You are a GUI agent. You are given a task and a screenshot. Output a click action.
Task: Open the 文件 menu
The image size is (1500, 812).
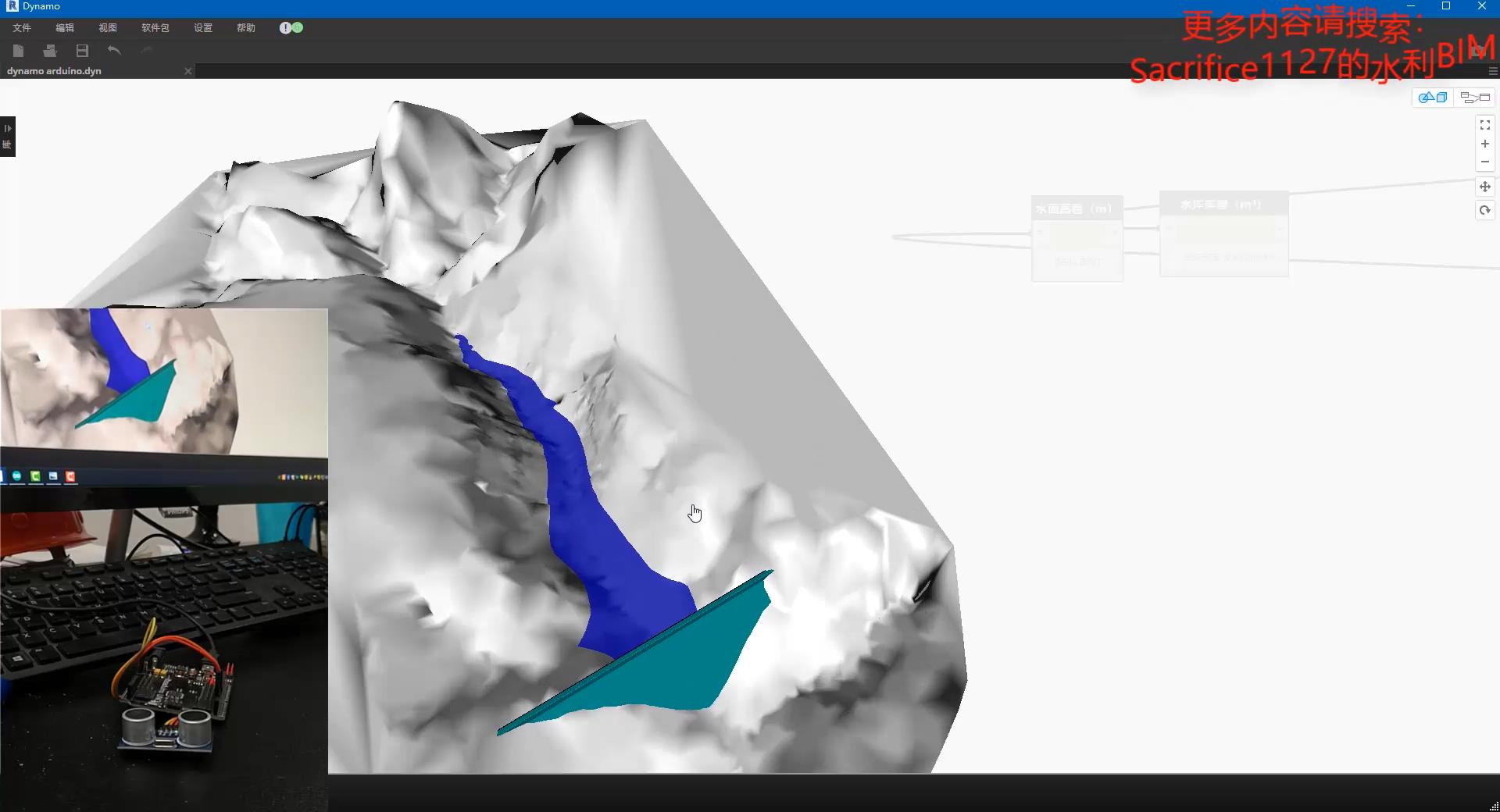coord(21,28)
